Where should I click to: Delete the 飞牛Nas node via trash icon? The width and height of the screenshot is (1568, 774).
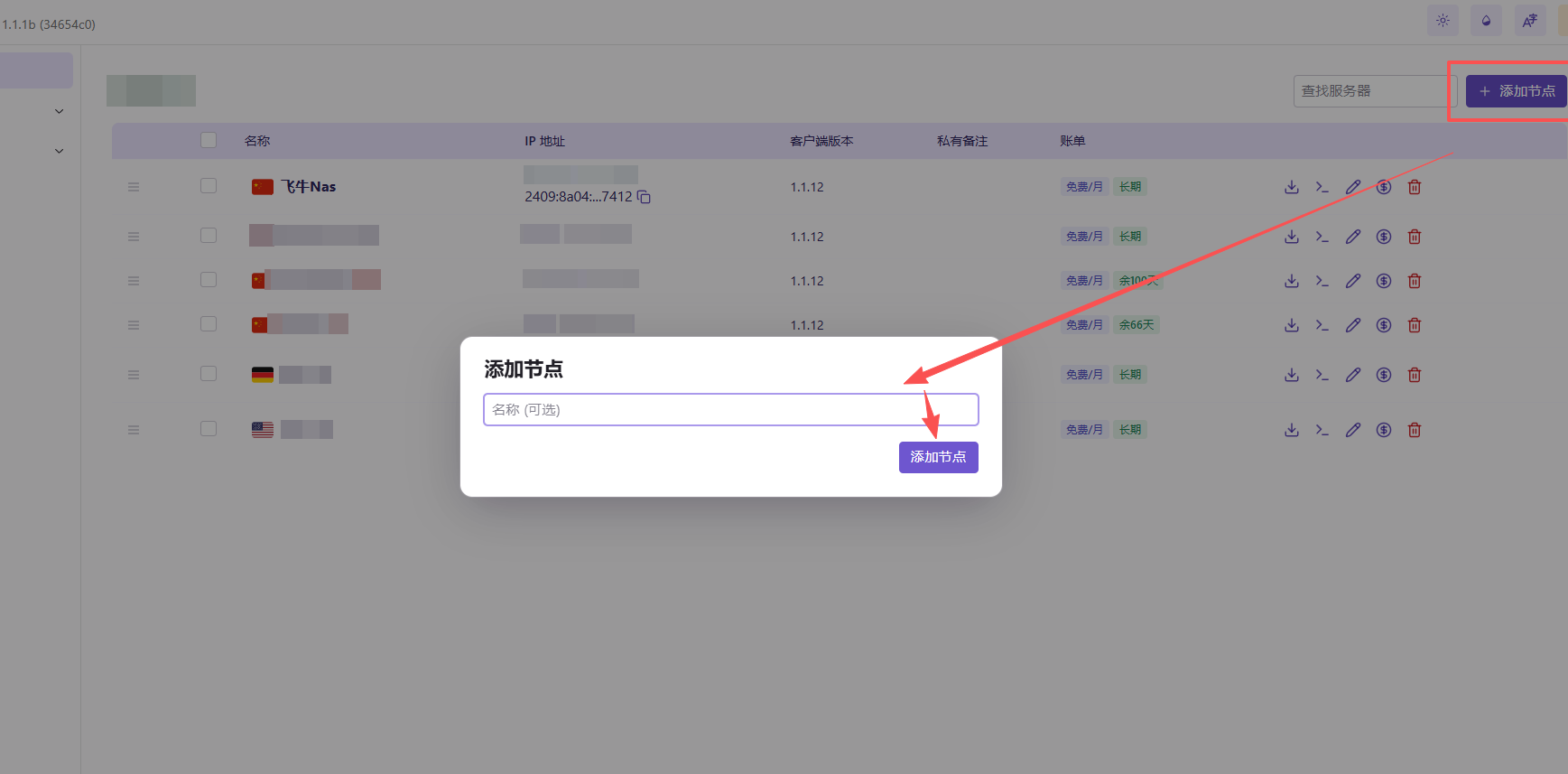[x=1415, y=187]
